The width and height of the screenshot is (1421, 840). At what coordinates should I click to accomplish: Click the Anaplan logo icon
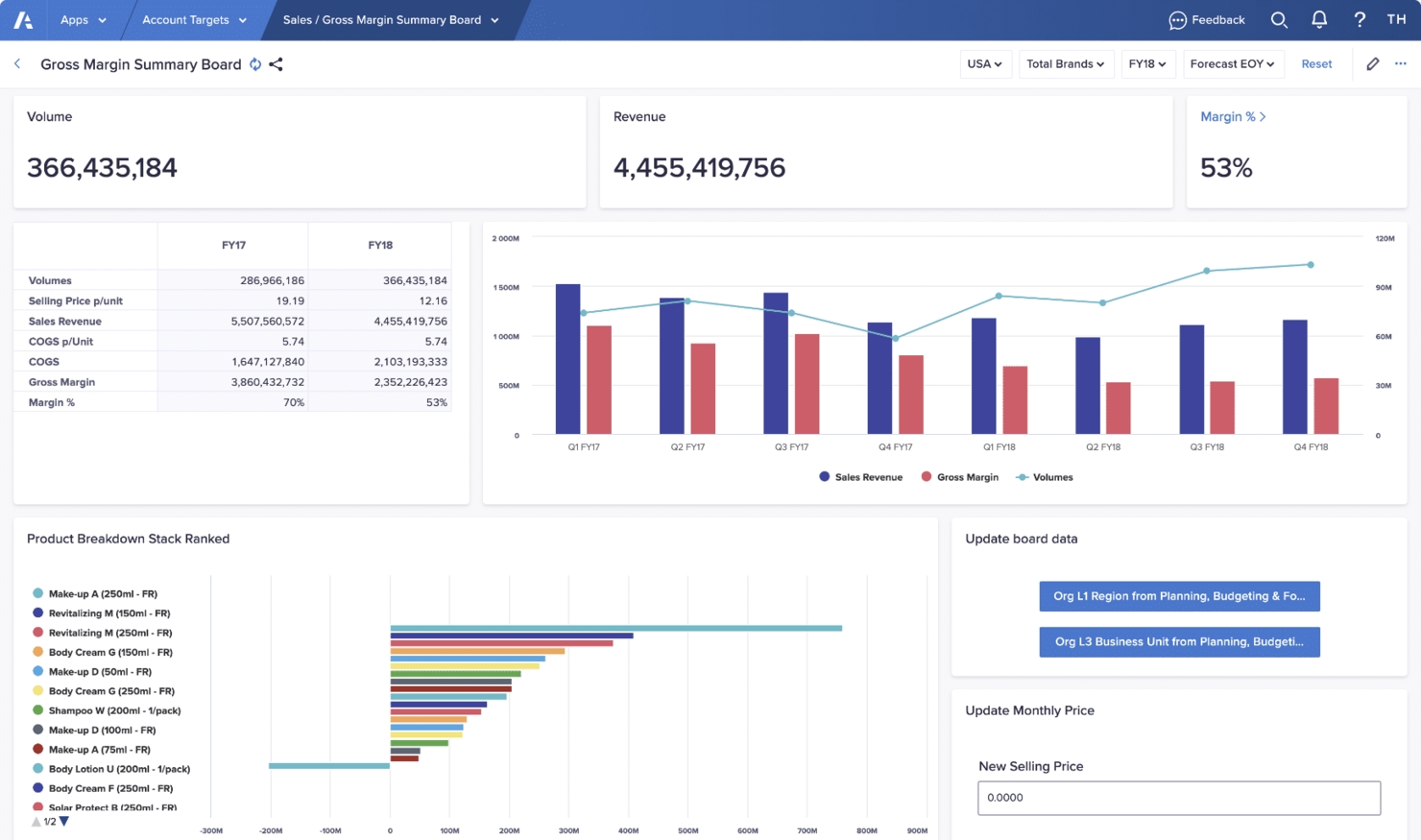(x=23, y=19)
